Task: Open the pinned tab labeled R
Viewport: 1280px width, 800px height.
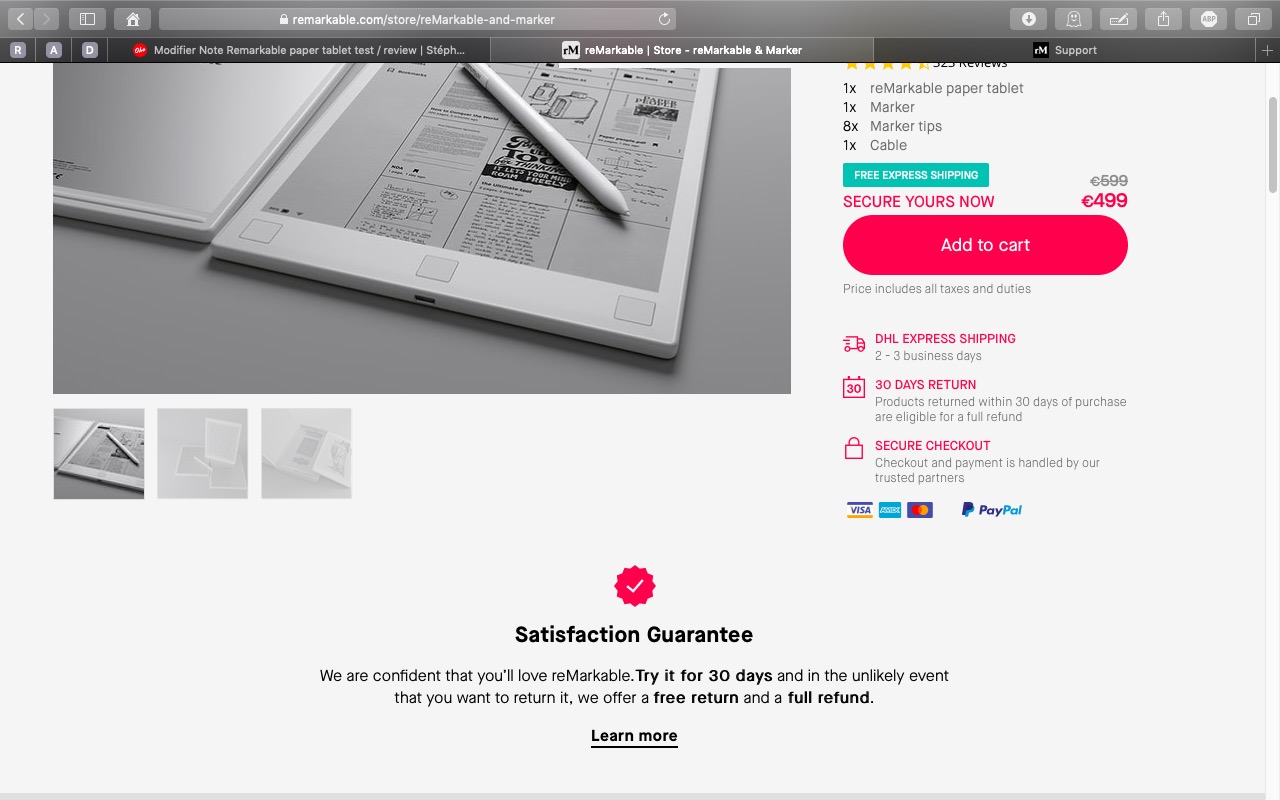Action: [x=18, y=50]
